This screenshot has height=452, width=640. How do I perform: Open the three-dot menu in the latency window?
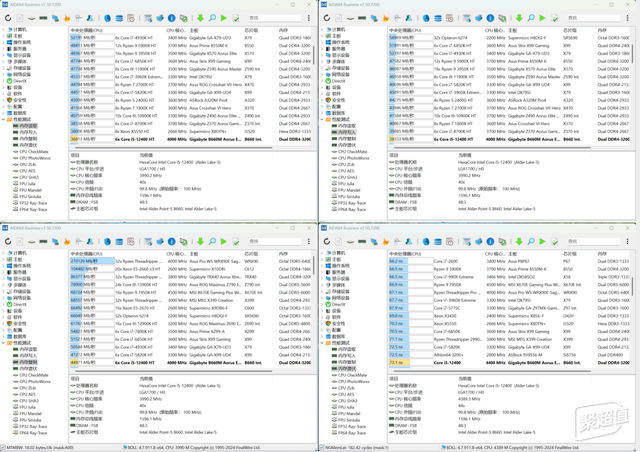click(627, 241)
